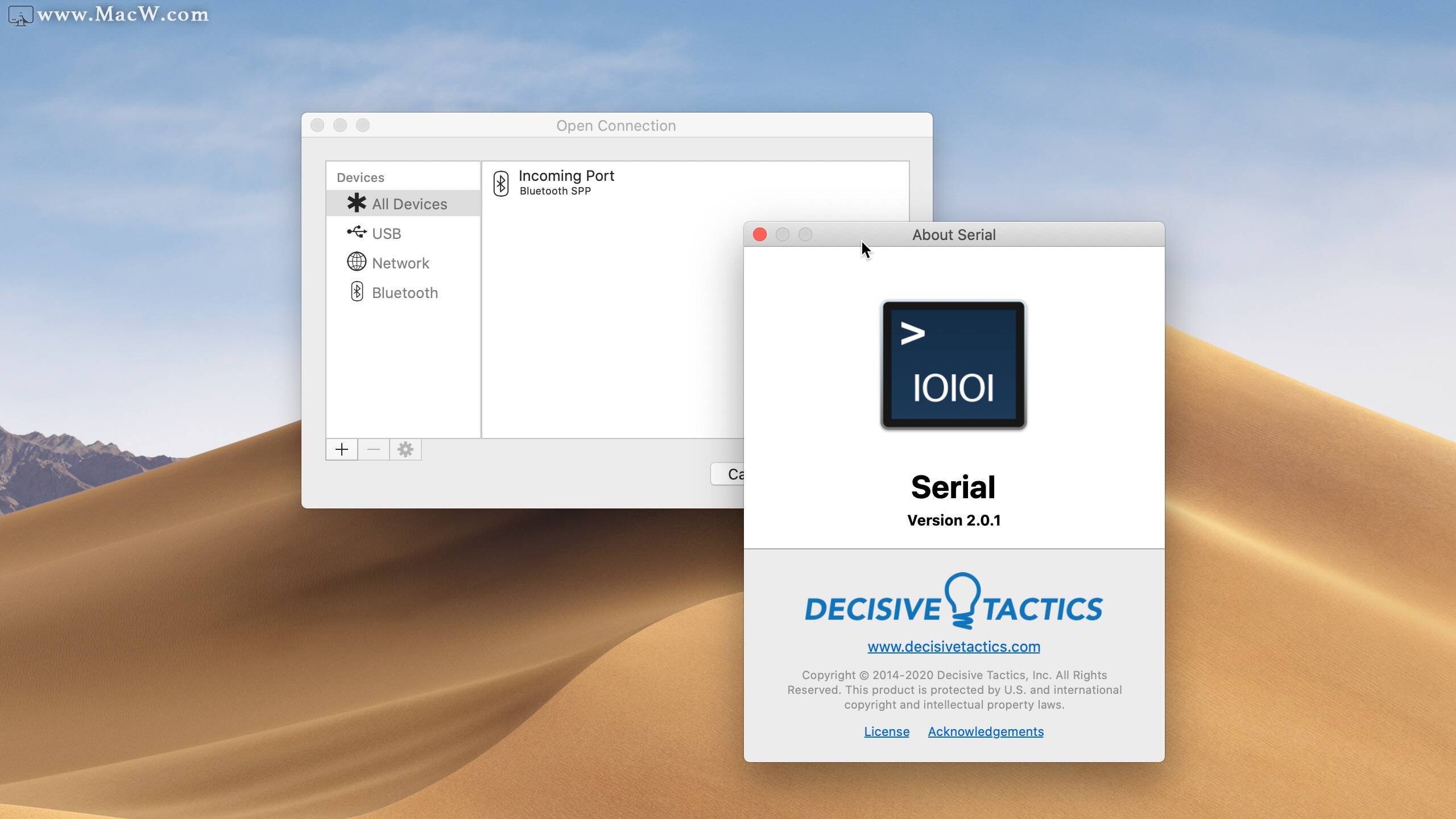Expand the Network devices list
The width and height of the screenshot is (1456, 819).
coord(400,262)
